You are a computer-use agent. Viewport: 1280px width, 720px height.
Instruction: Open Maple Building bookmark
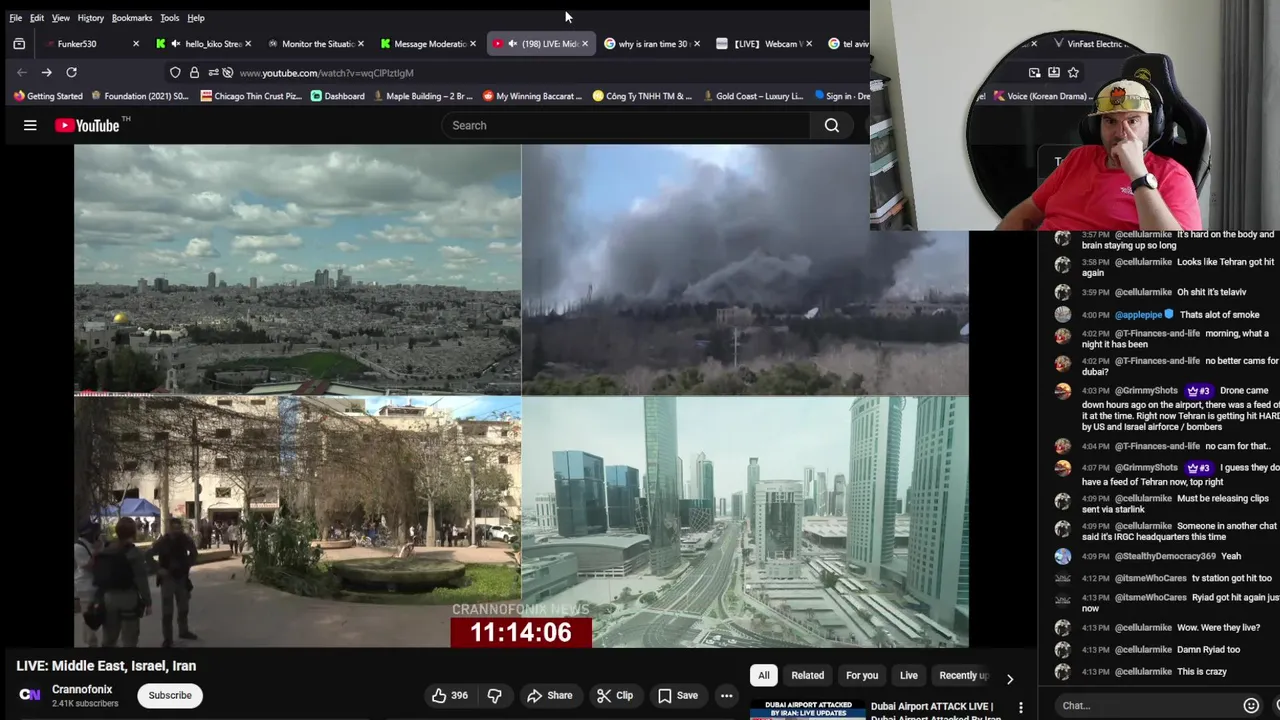tap(423, 96)
